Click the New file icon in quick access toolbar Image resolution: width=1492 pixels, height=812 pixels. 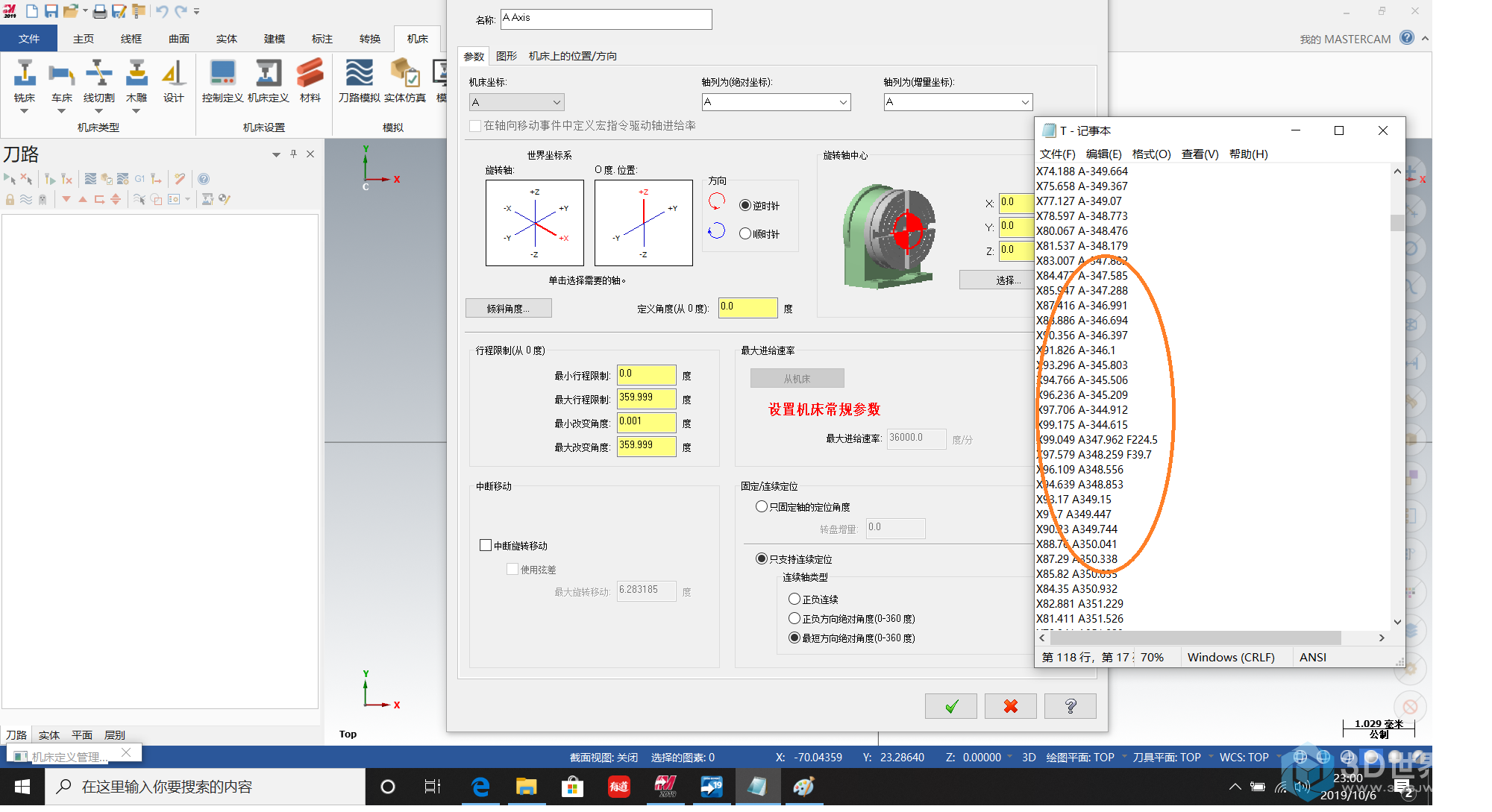tap(32, 11)
